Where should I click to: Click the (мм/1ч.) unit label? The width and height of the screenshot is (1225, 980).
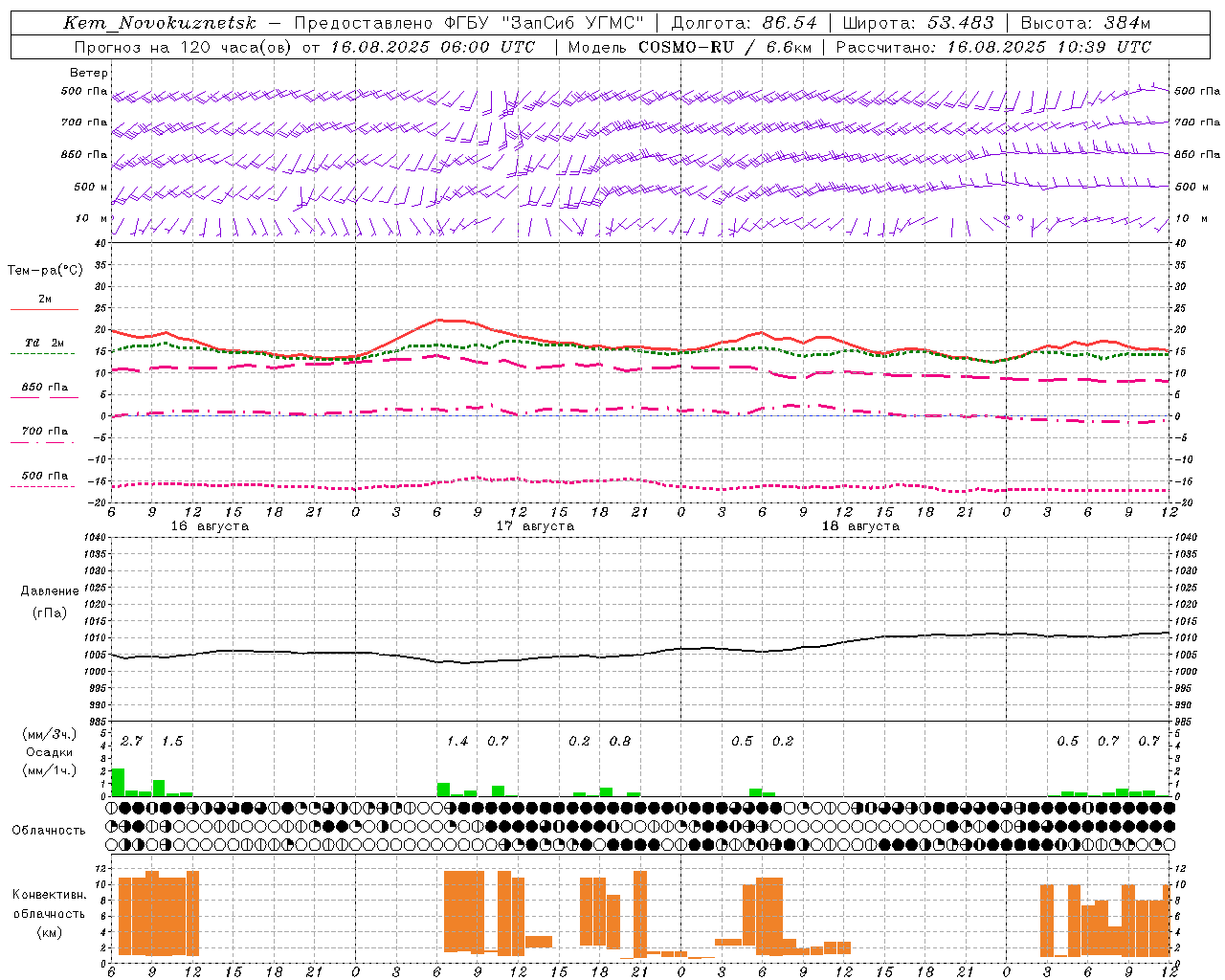point(51,770)
